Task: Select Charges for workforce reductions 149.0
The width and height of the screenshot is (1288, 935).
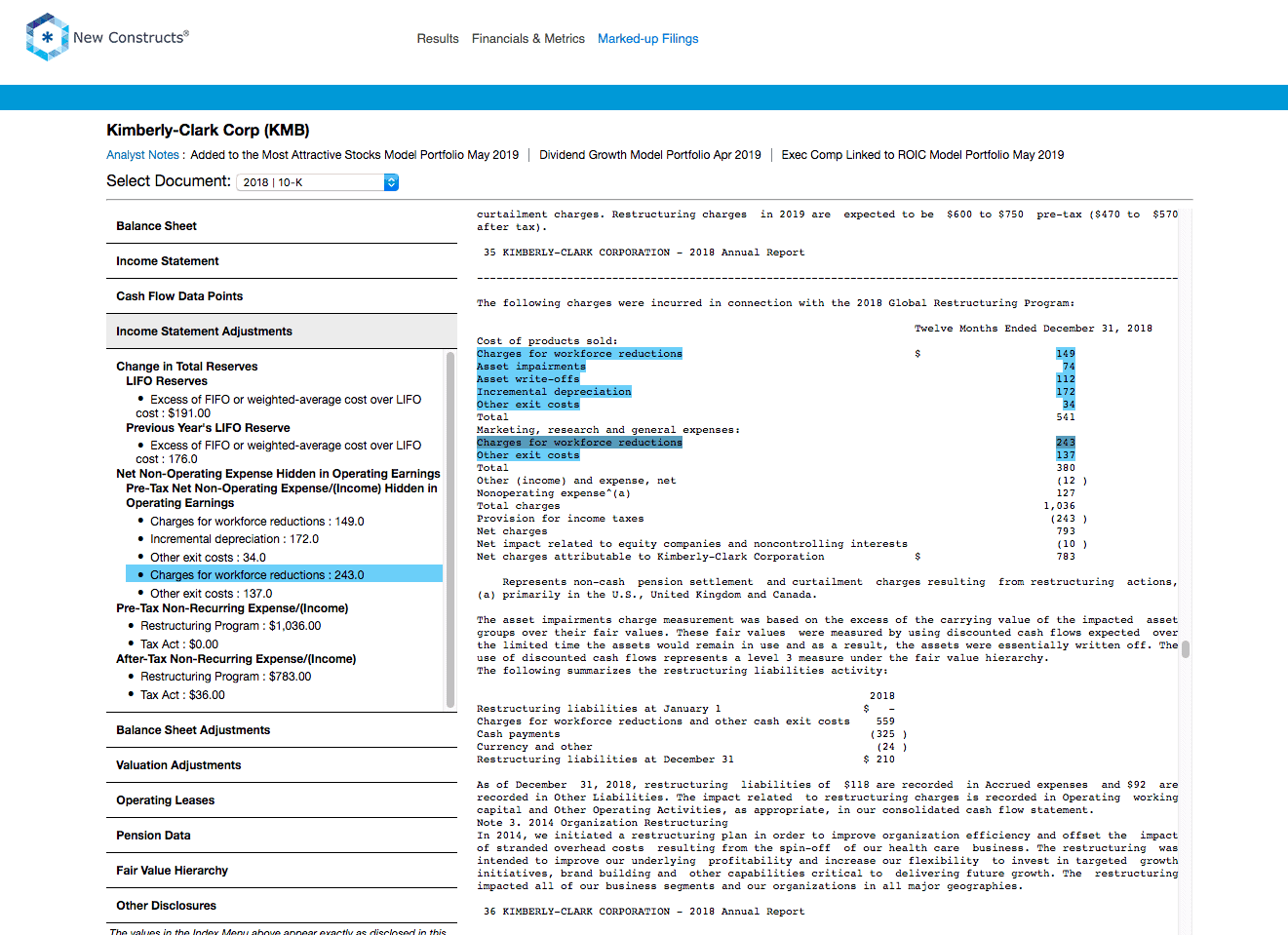Action: pyautogui.click(x=257, y=522)
